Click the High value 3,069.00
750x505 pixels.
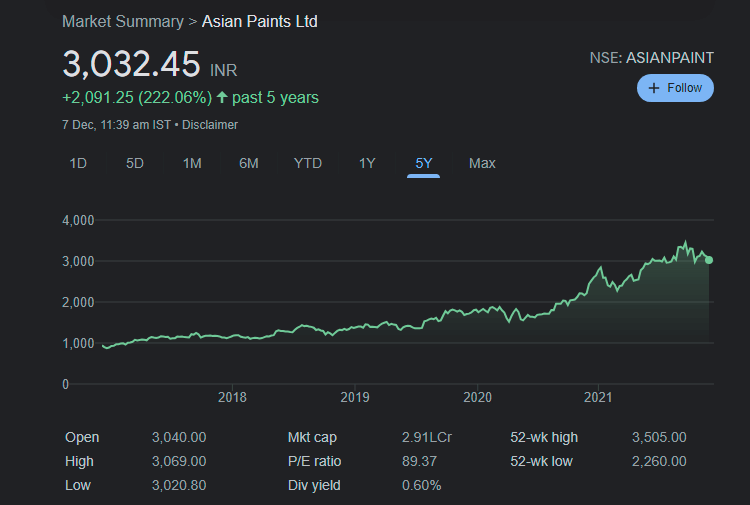(x=179, y=461)
